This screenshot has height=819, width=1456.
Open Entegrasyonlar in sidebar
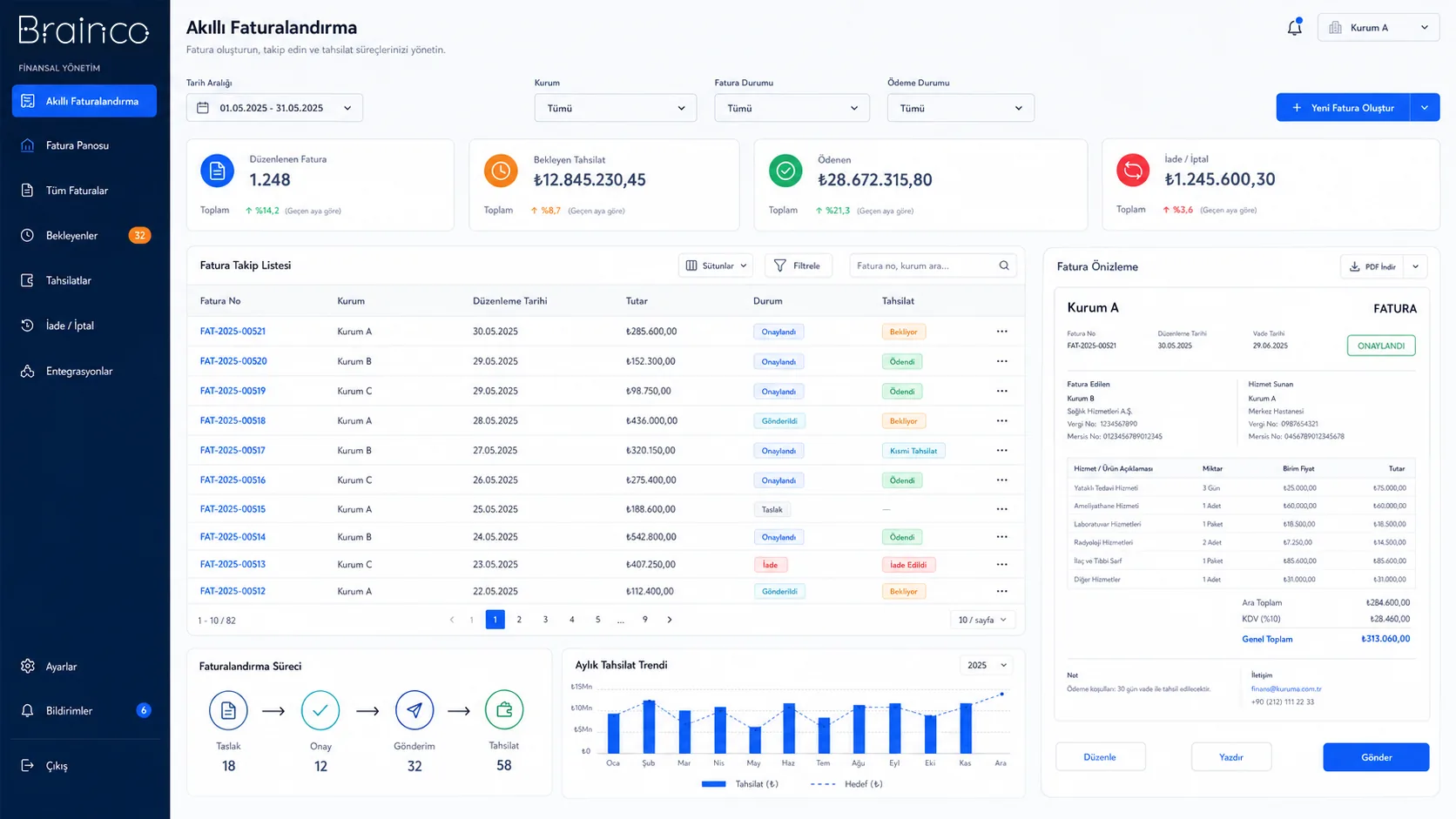[84, 371]
